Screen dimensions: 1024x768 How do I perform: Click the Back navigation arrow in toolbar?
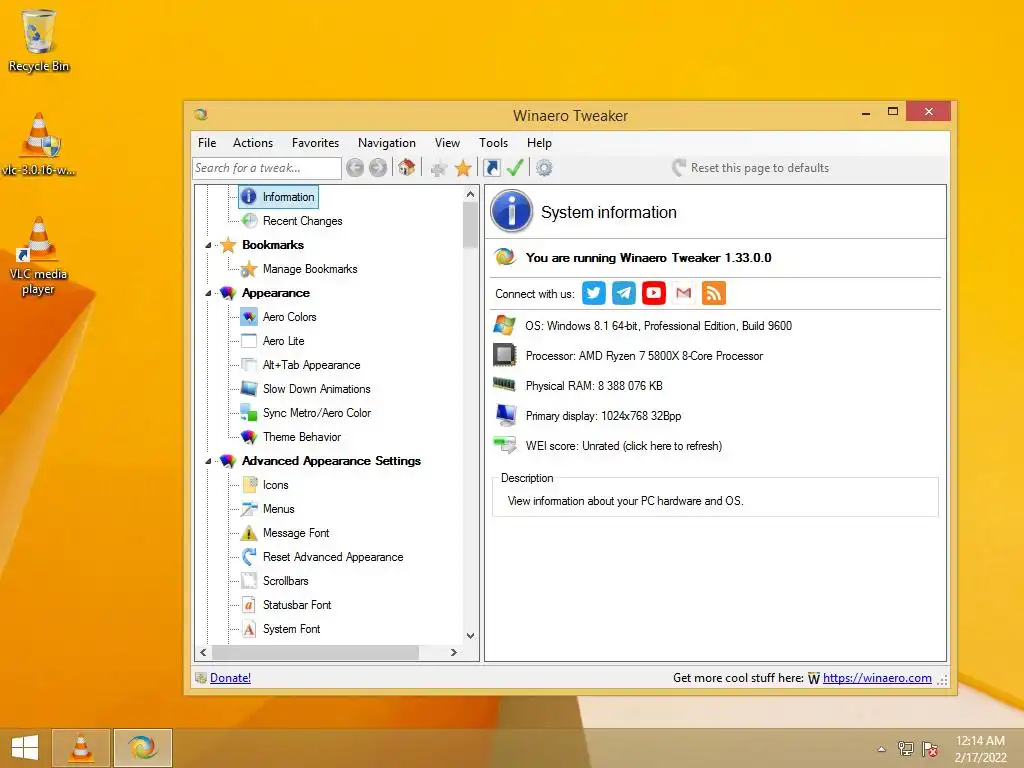(355, 168)
